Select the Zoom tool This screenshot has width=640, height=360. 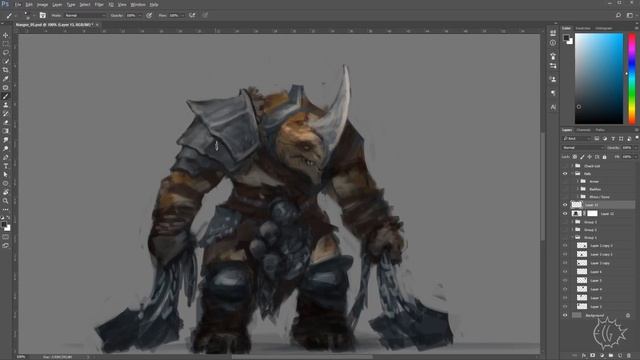[x=5, y=201]
